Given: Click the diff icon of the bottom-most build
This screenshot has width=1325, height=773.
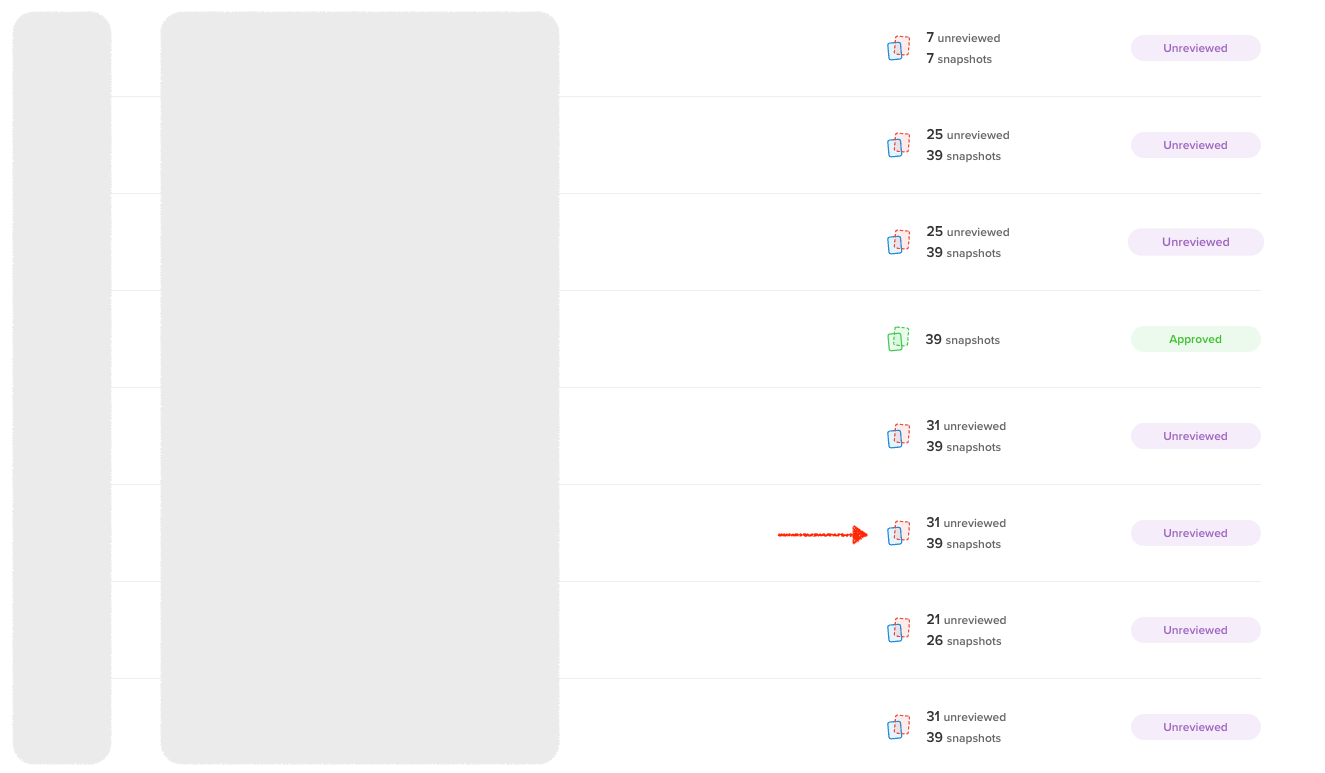Looking at the screenshot, I should pyautogui.click(x=898, y=727).
